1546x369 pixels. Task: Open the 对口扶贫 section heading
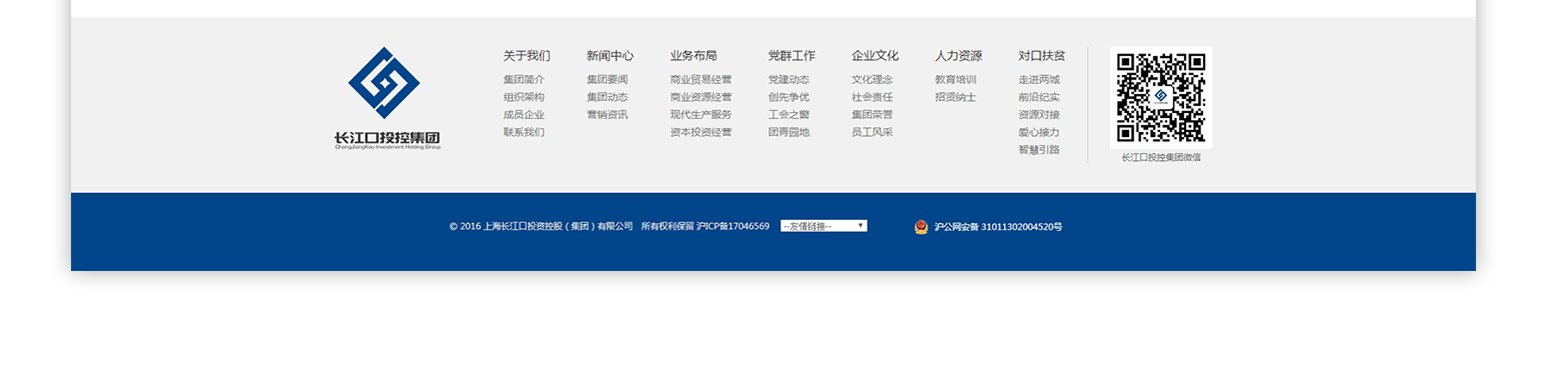tap(1042, 56)
